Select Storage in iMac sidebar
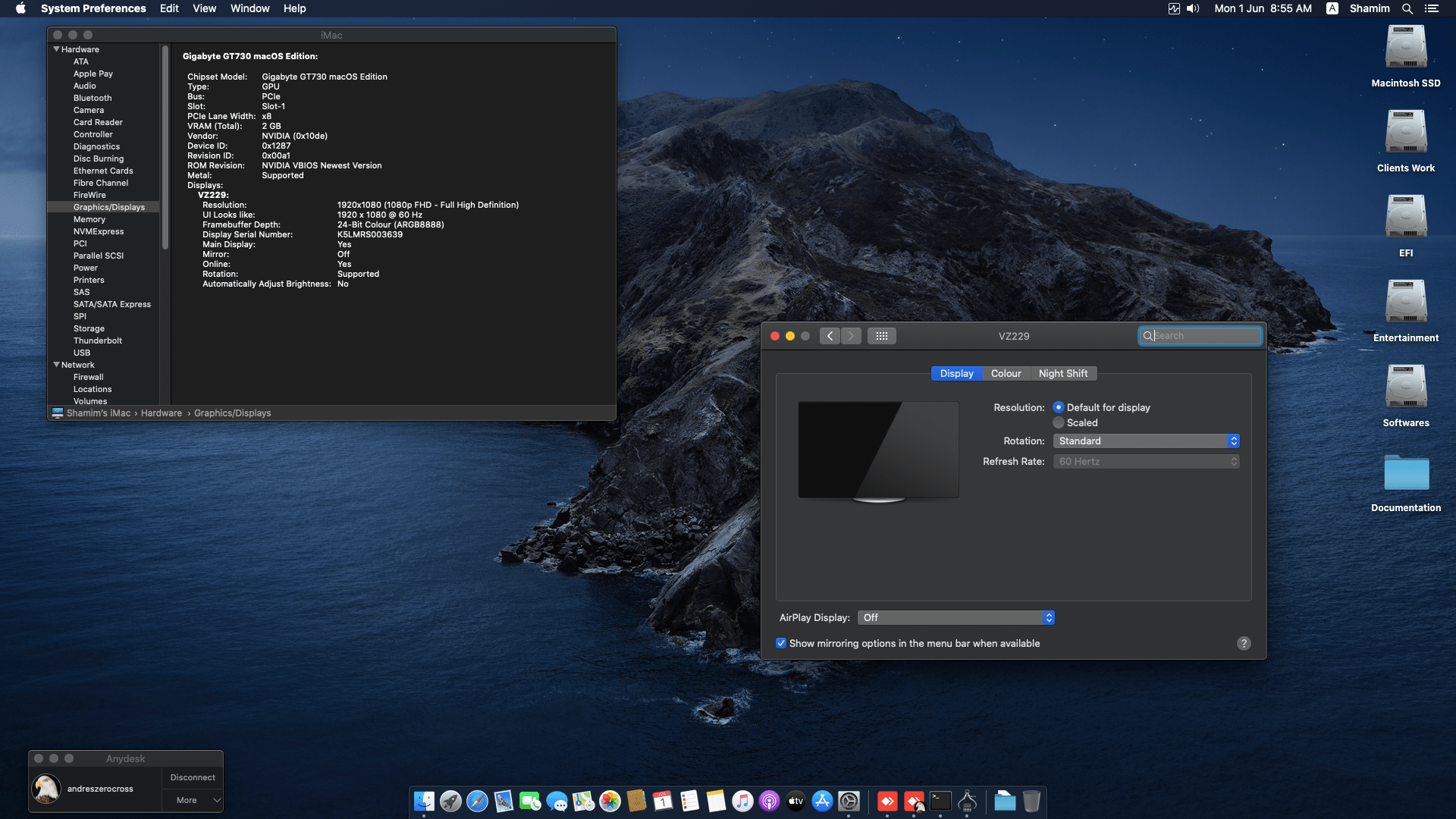This screenshot has height=819, width=1456. [x=89, y=328]
